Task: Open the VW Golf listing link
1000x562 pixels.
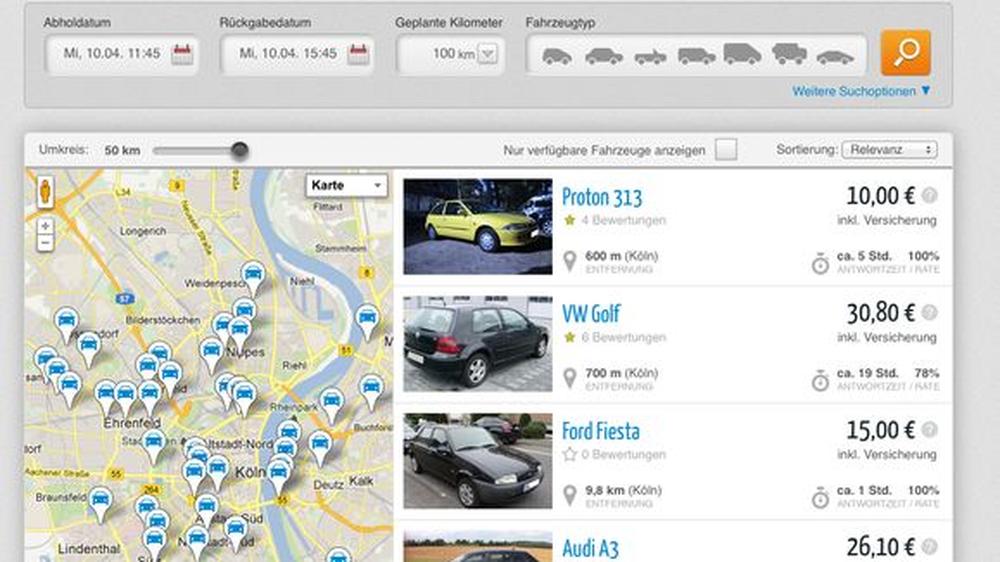Action: pyautogui.click(x=591, y=314)
